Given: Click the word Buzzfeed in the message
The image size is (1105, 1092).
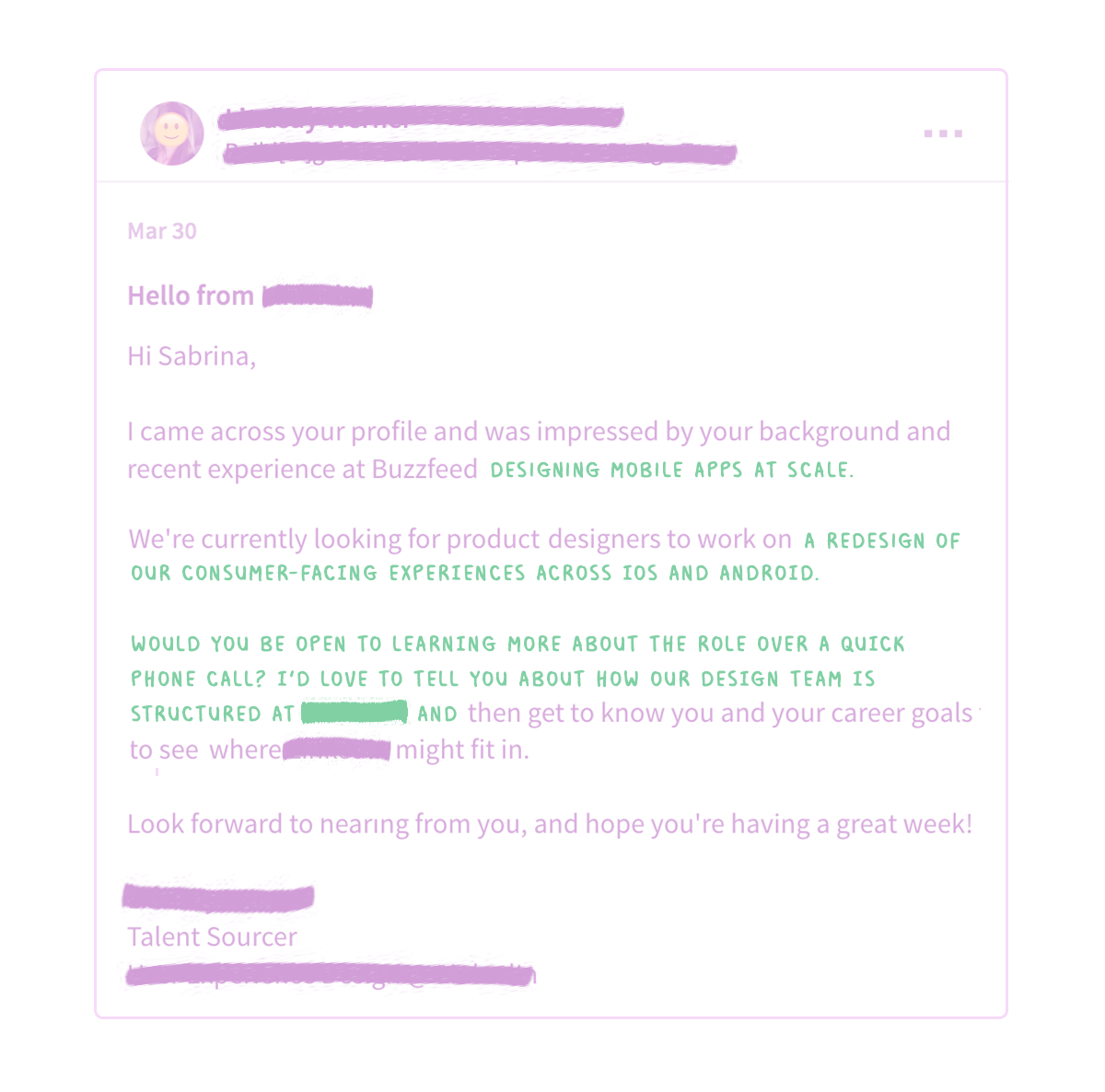Looking at the screenshot, I should (425, 470).
